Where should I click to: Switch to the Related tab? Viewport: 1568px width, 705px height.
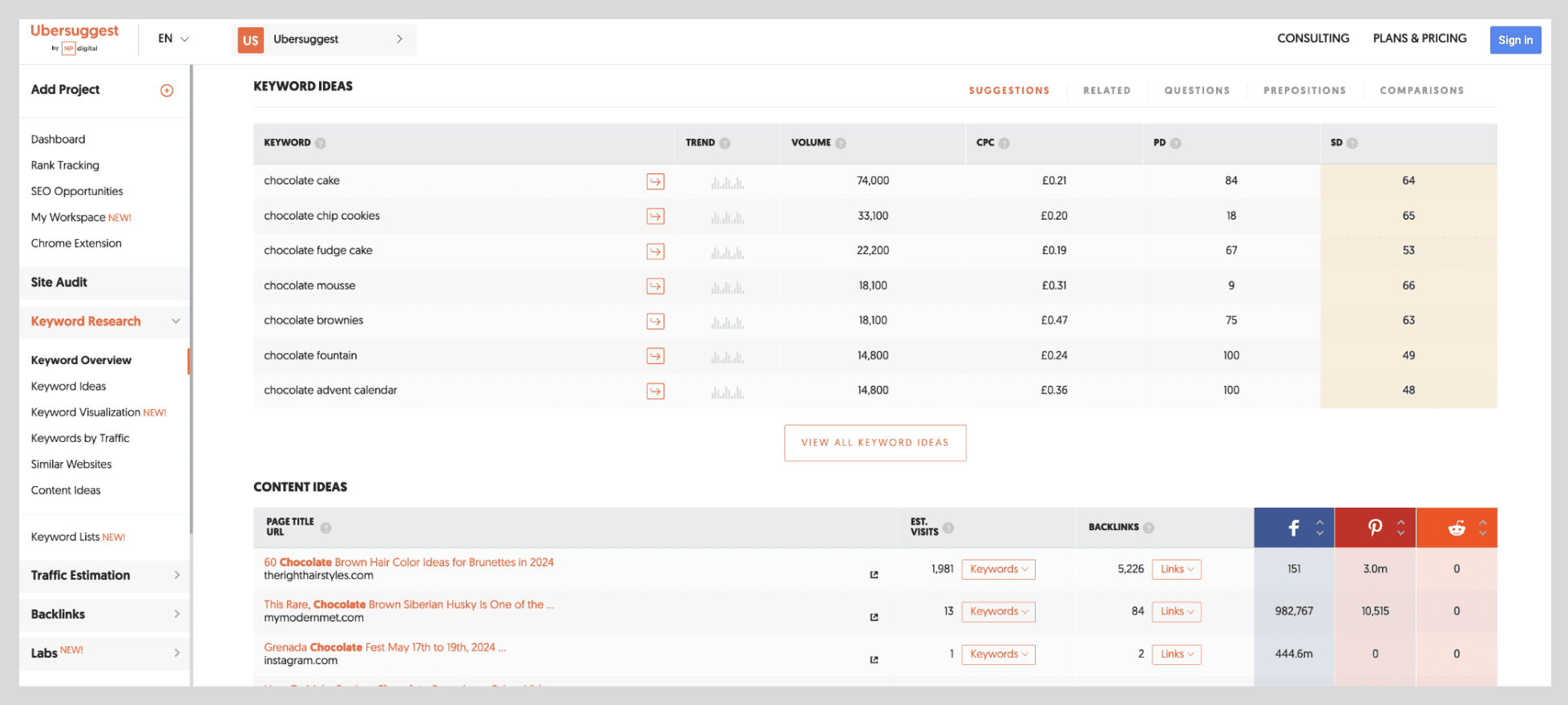tap(1106, 91)
